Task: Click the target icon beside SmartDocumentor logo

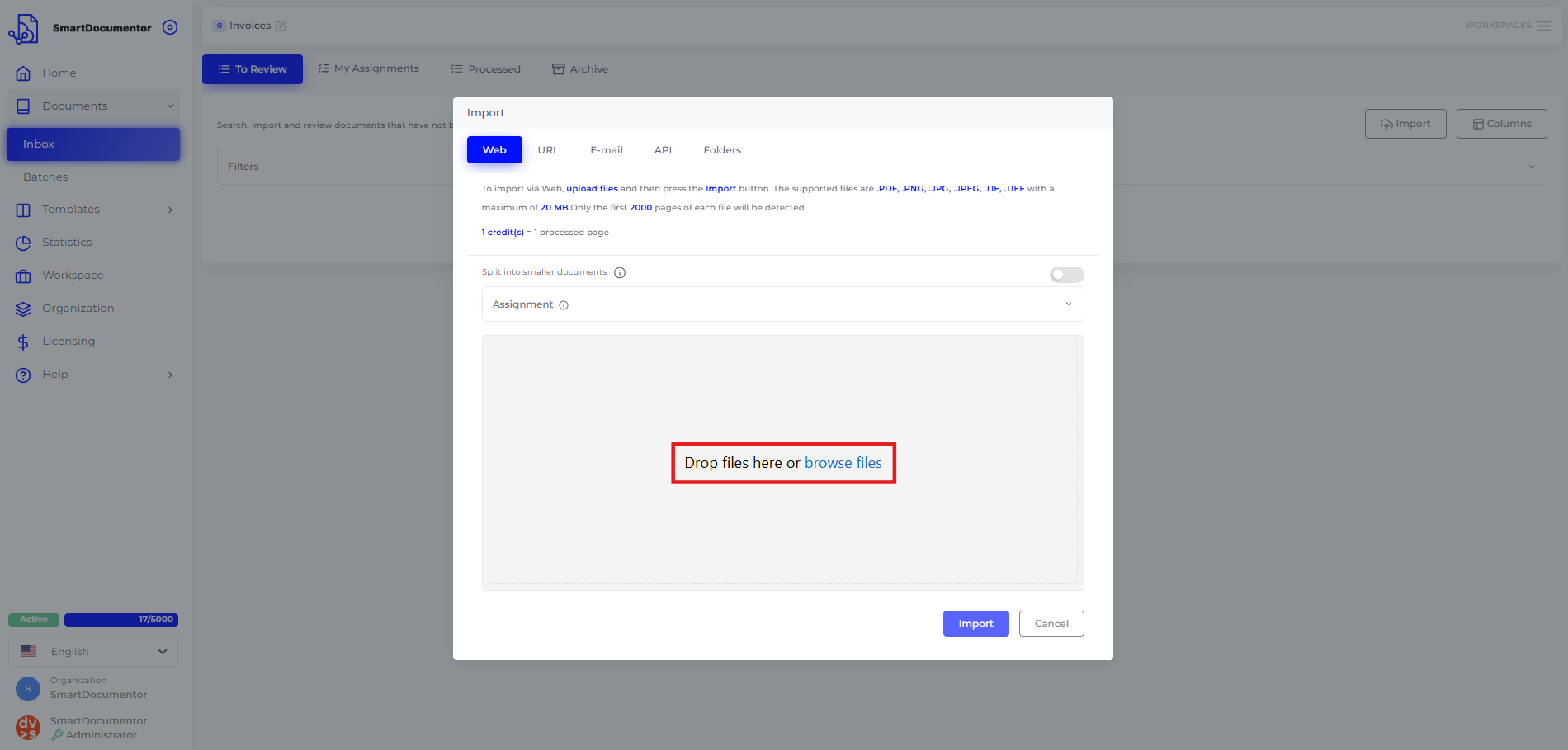Action: [x=170, y=27]
